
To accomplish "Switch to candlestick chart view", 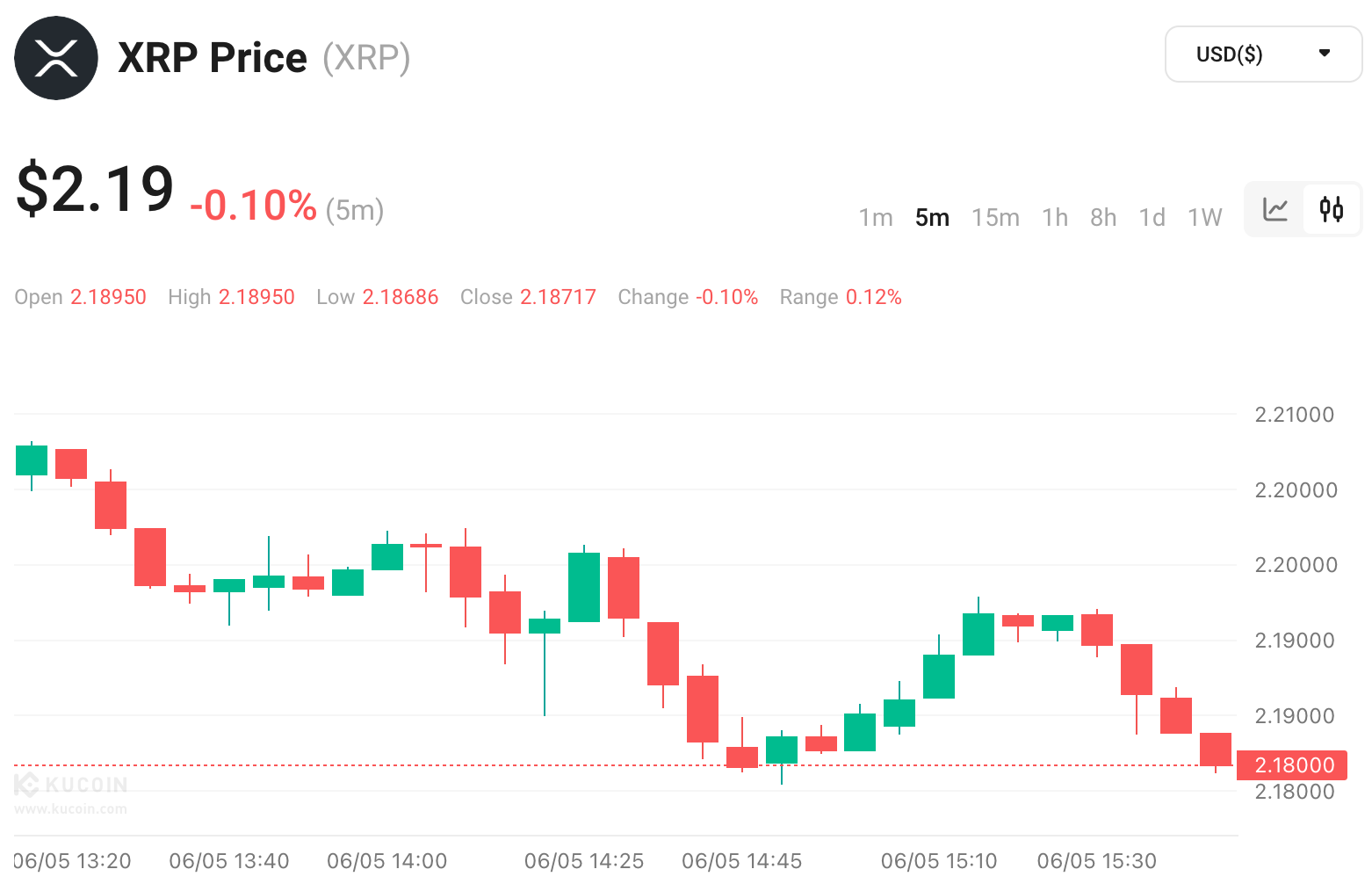I will tap(1332, 209).
